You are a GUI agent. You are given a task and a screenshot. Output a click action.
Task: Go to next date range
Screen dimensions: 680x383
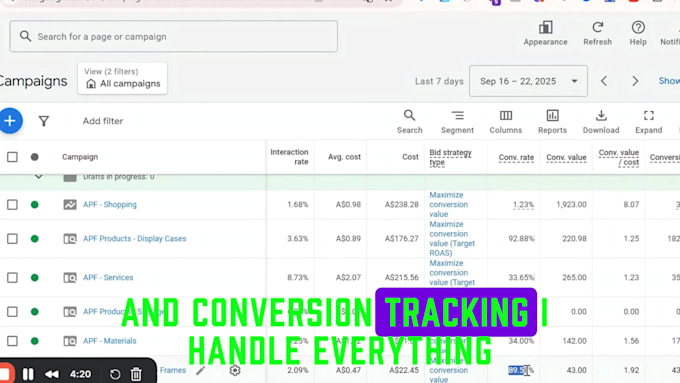pos(635,81)
